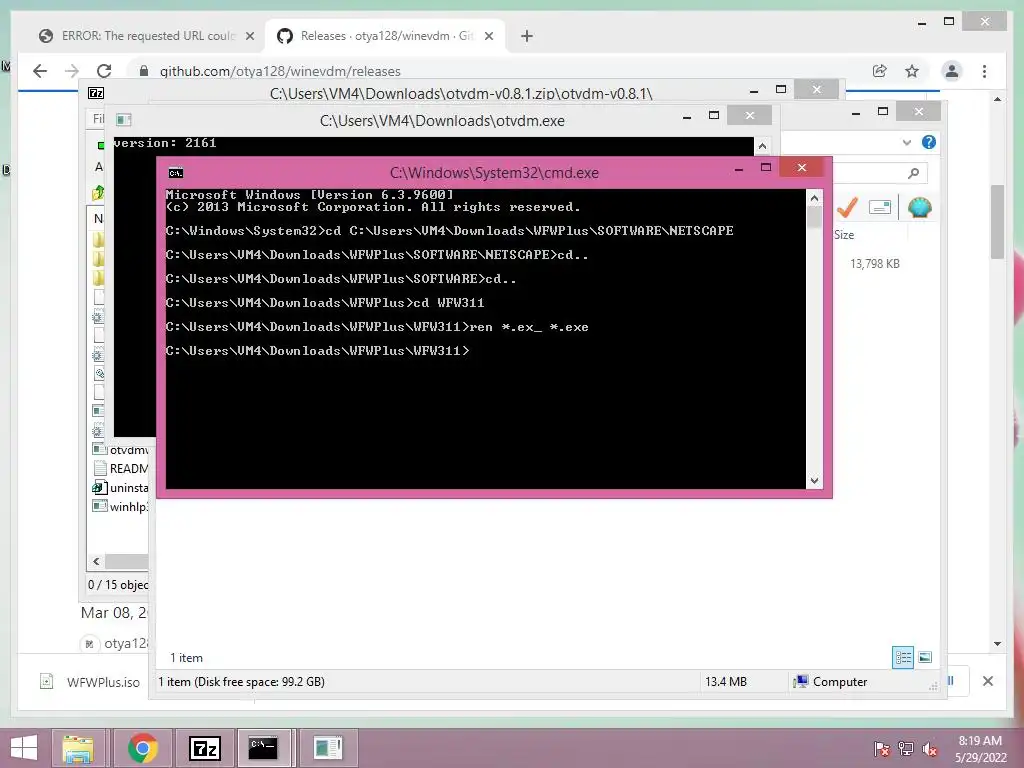Click network tray icon

click(906, 749)
